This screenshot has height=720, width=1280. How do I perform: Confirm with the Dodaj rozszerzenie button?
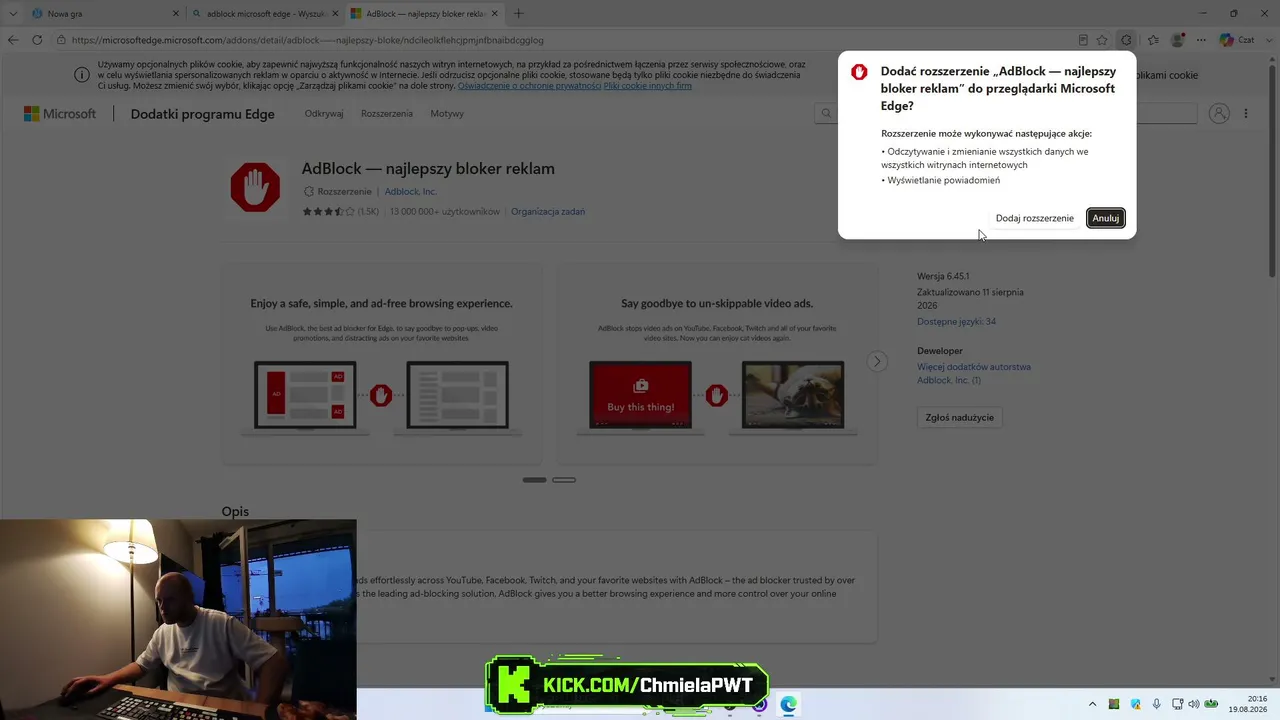(x=1034, y=218)
